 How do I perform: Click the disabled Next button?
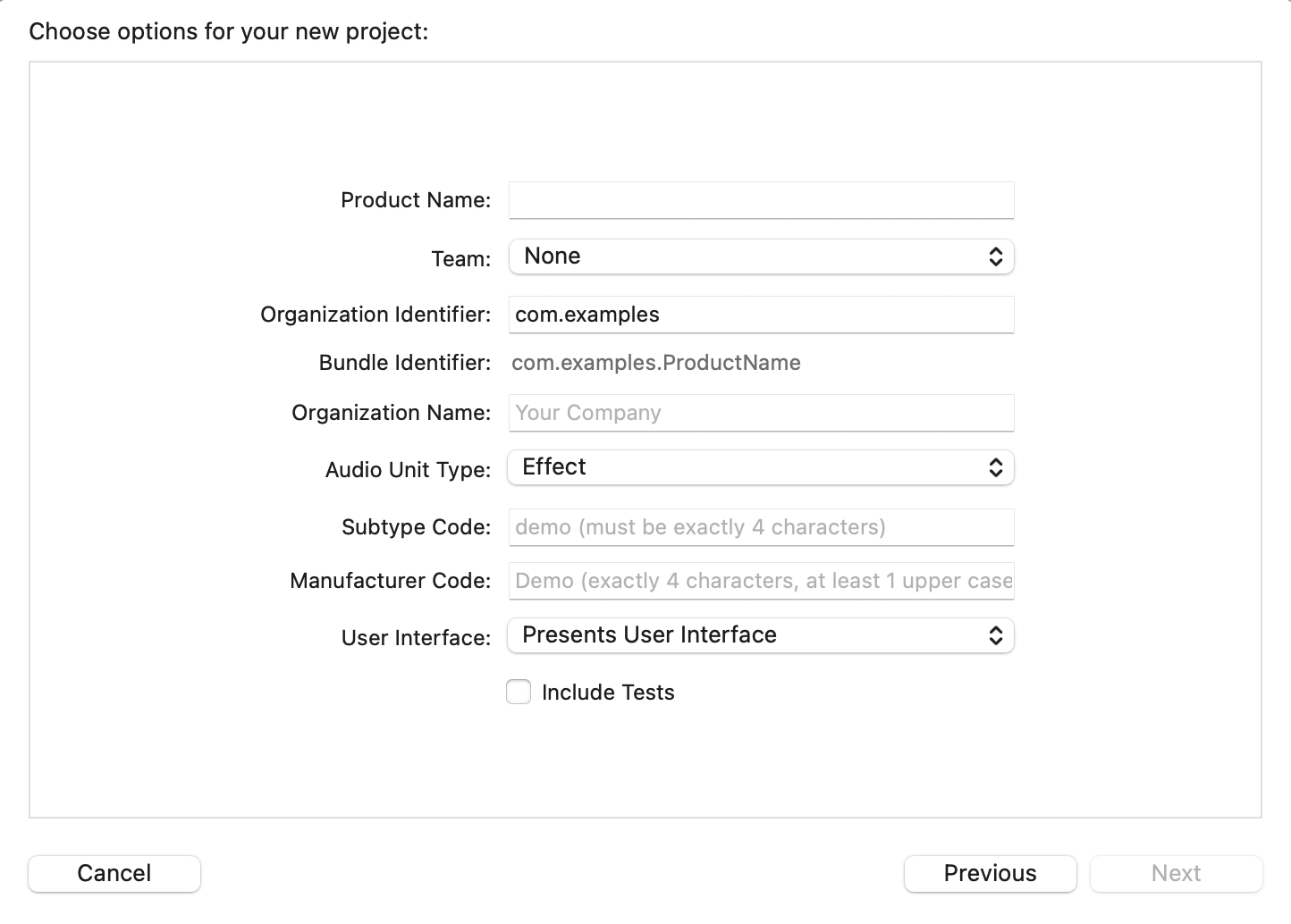(x=1176, y=873)
